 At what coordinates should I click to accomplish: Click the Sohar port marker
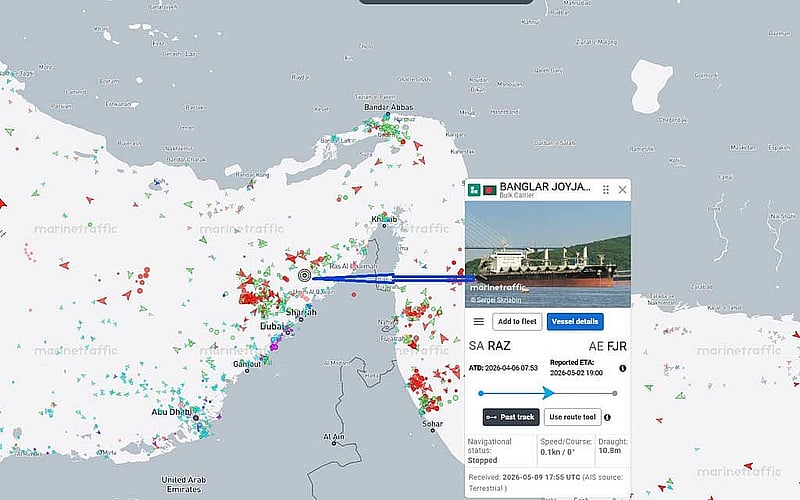click(432, 431)
